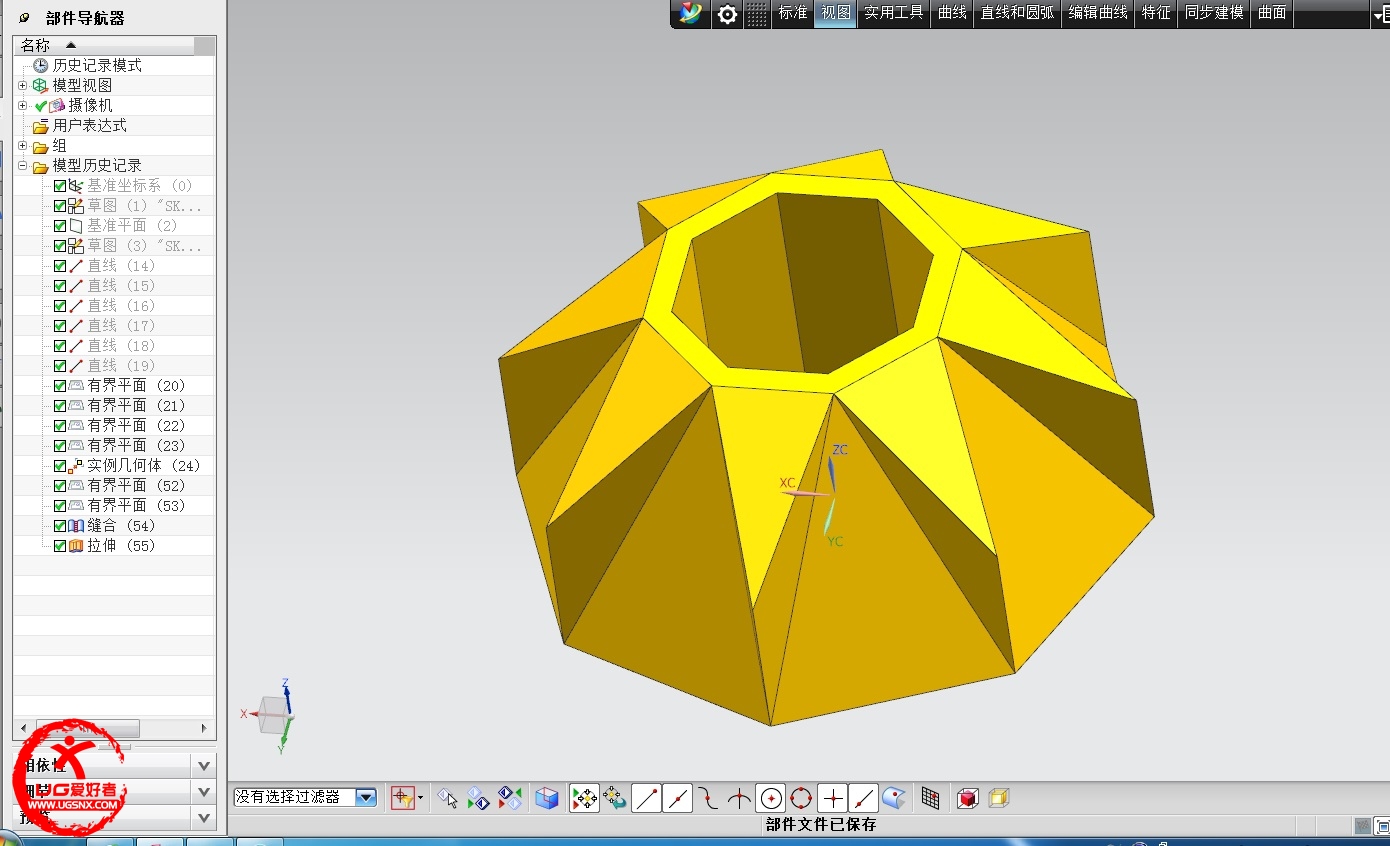The width and height of the screenshot is (1390, 846).
Task: Click the red wireframe cube icon
Action: [x=967, y=798]
